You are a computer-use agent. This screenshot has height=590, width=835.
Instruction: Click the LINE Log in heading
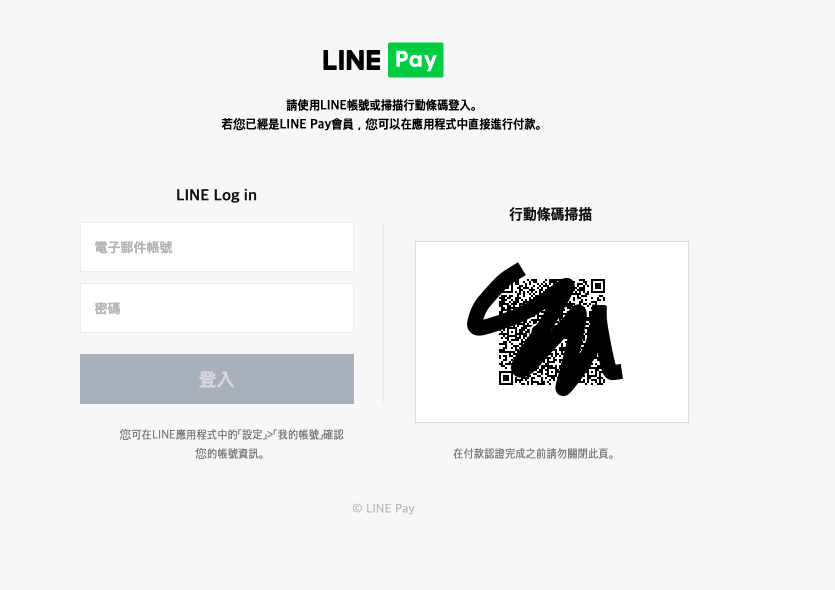coord(216,195)
